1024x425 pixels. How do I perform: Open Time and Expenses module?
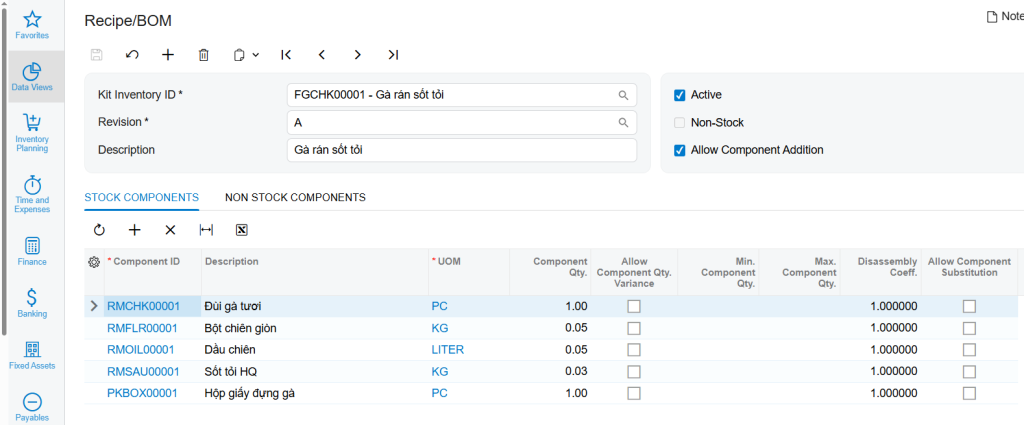pos(32,194)
